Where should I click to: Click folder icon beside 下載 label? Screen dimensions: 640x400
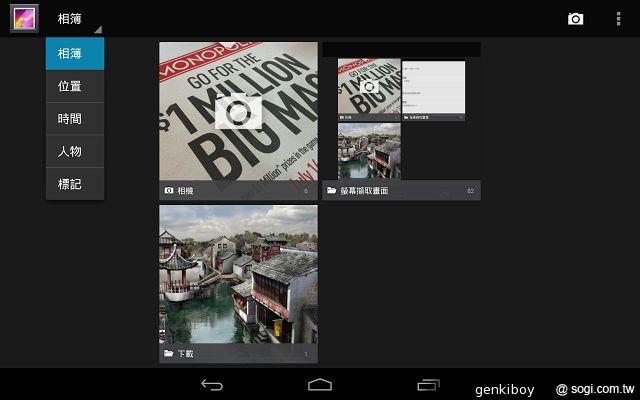[169, 353]
